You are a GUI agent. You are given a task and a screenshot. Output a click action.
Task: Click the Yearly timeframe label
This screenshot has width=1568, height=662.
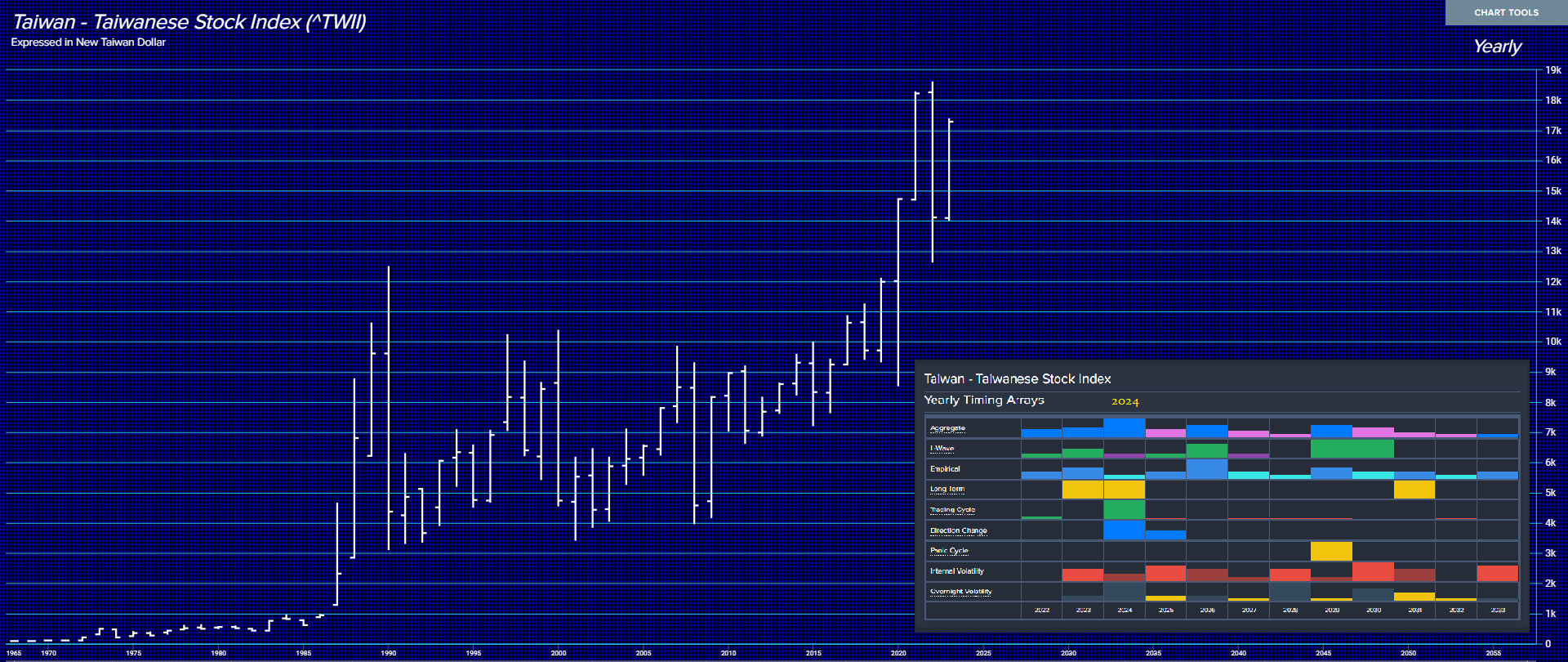point(1497,47)
